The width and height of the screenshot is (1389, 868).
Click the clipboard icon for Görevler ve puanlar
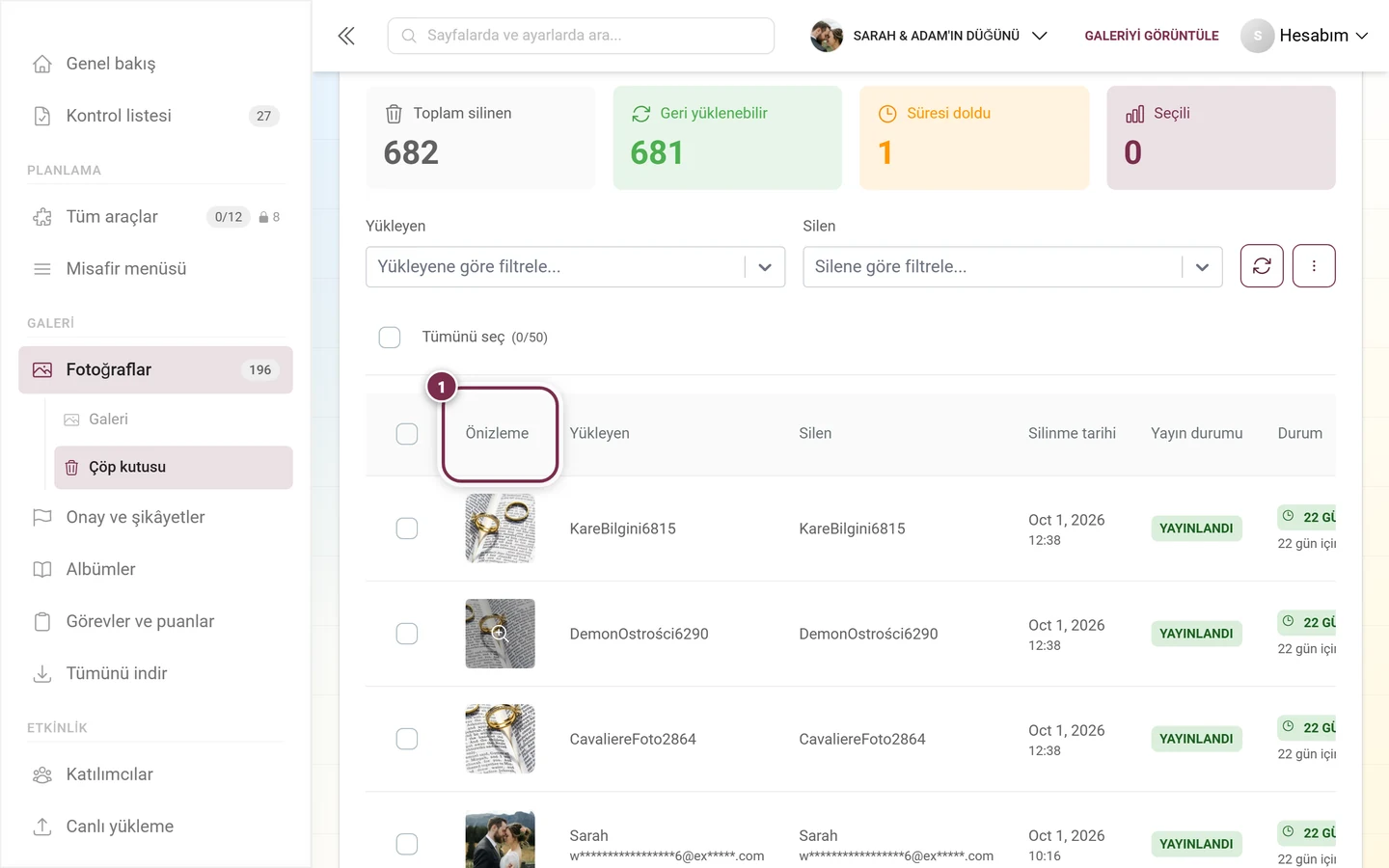click(42, 621)
